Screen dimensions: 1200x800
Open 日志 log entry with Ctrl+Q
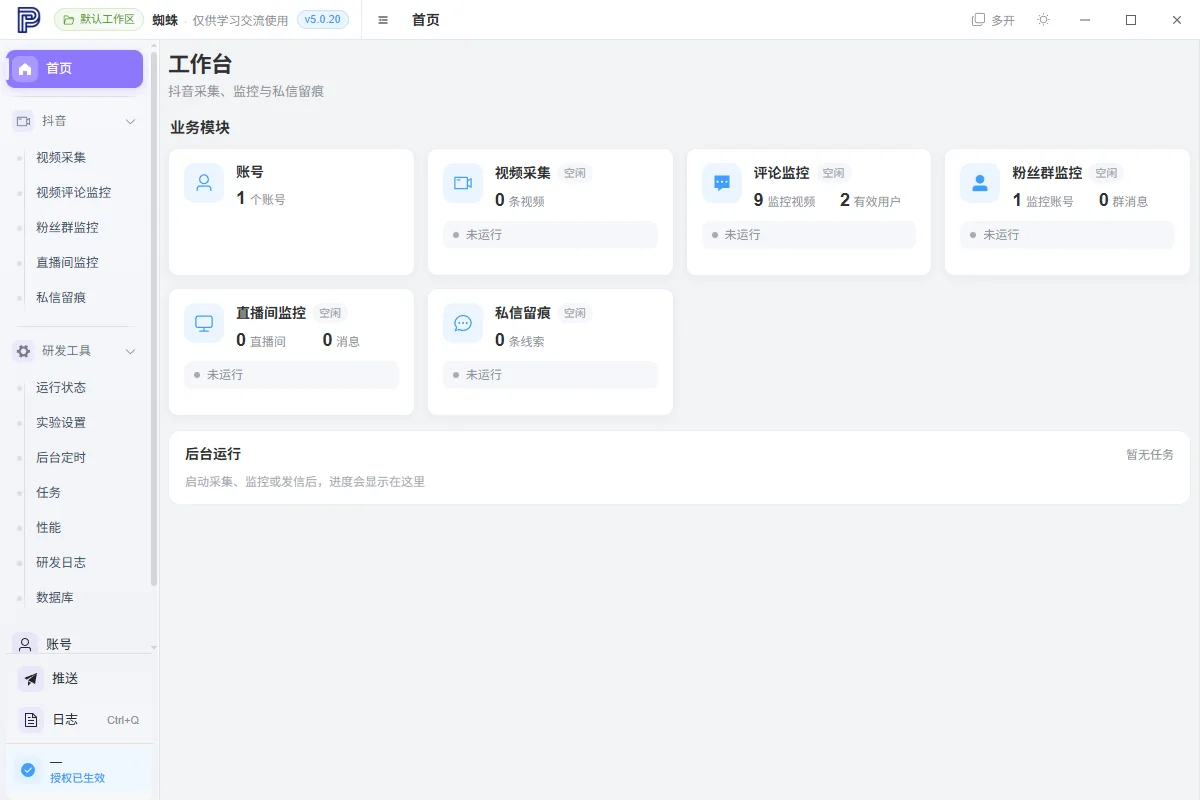[x=80, y=720]
